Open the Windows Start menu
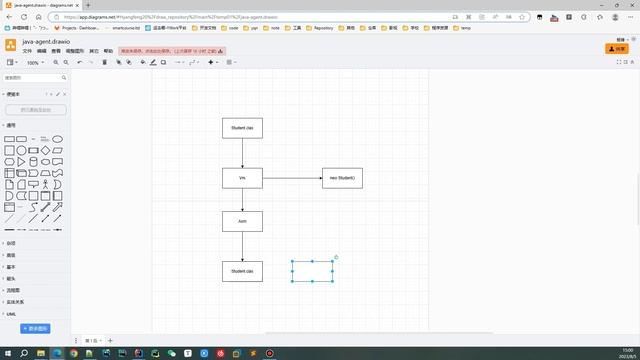Viewport: 640px width, 360px height. [x=8, y=353]
